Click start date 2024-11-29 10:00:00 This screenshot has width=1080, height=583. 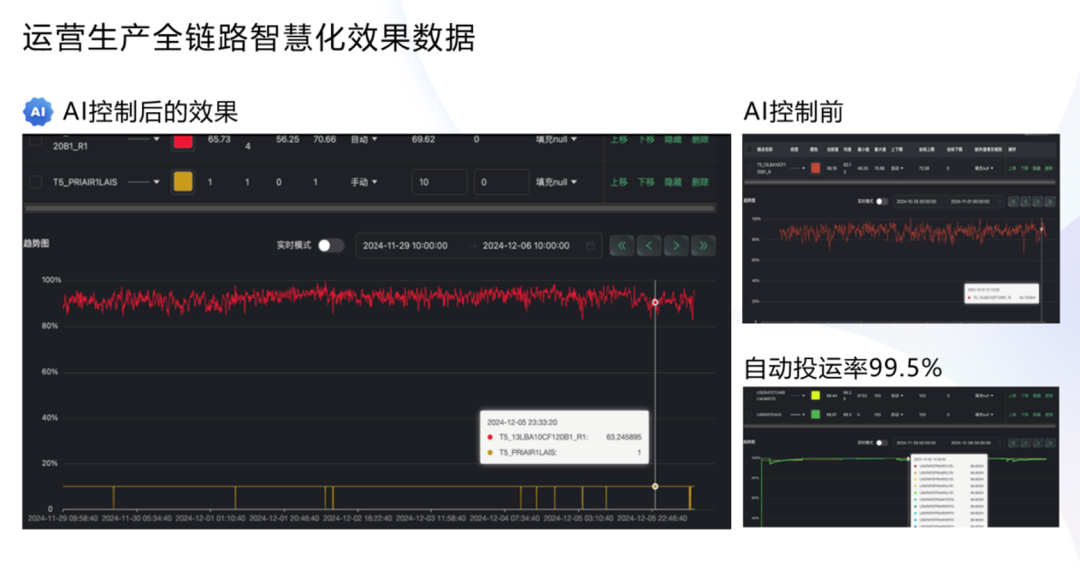[x=405, y=245]
